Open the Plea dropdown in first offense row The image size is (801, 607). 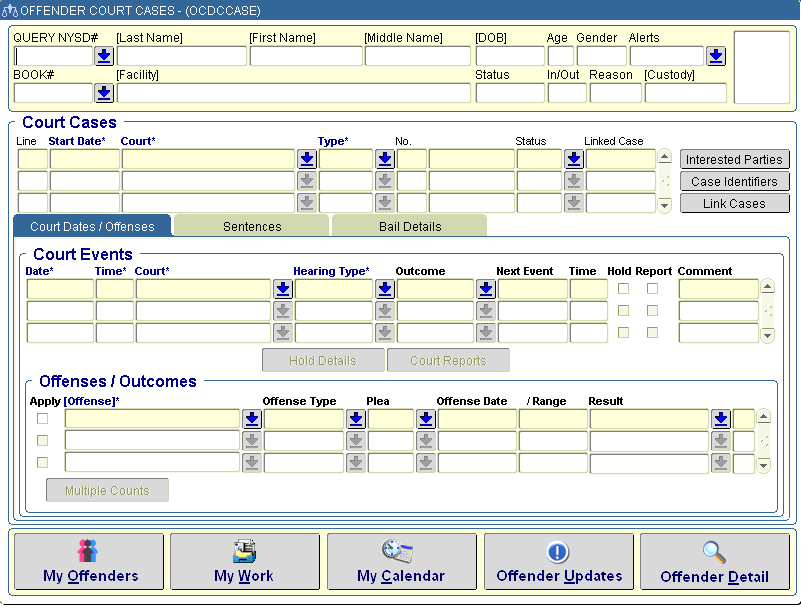tap(426, 419)
